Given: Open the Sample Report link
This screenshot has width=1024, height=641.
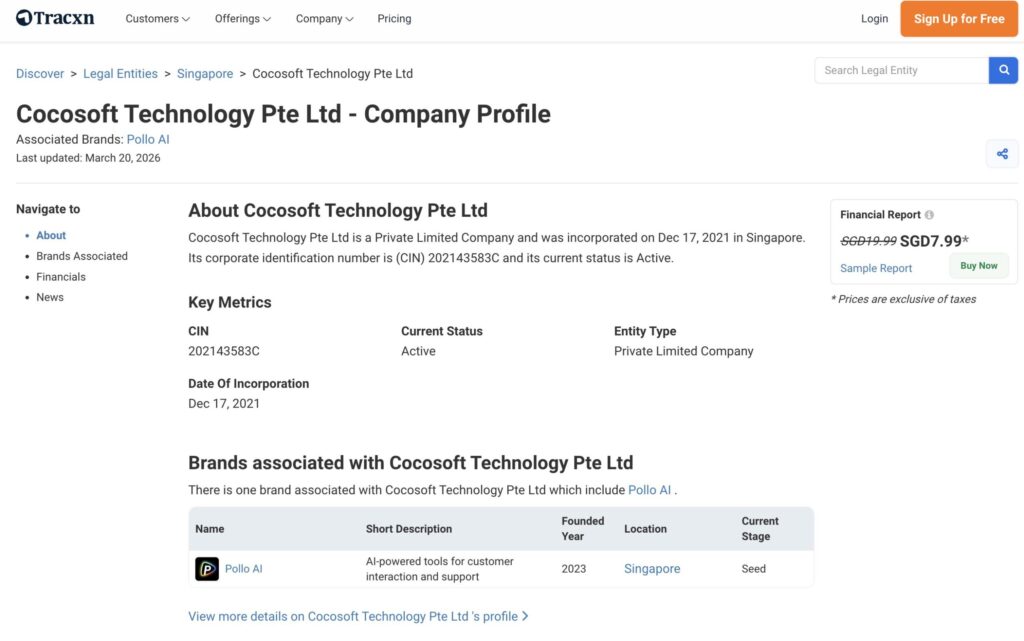Looking at the screenshot, I should point(876,268).
